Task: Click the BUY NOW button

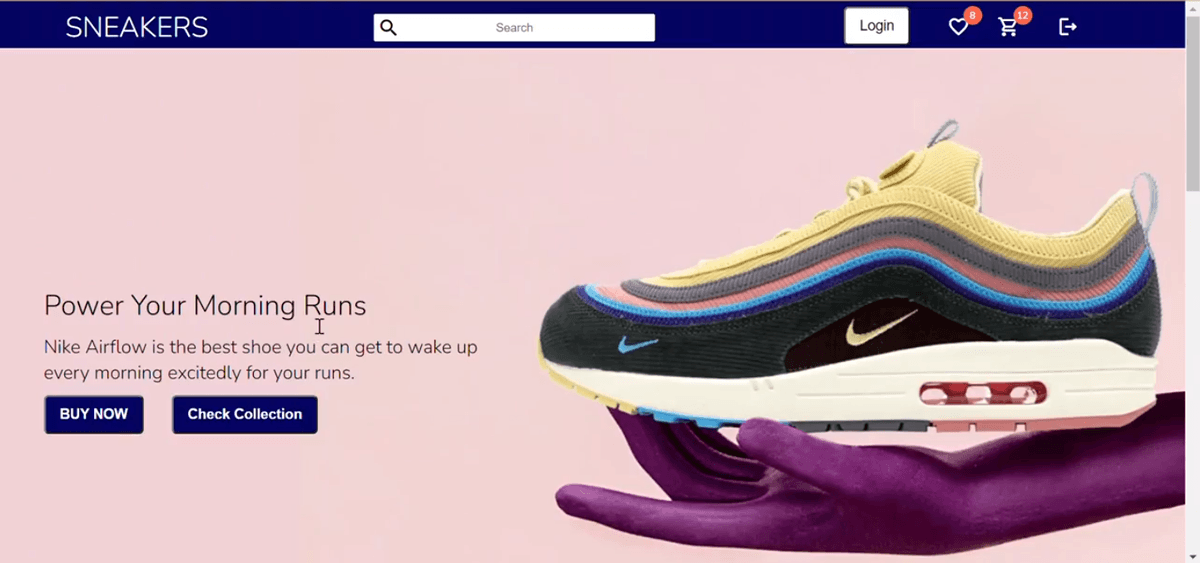Action: 94,414
